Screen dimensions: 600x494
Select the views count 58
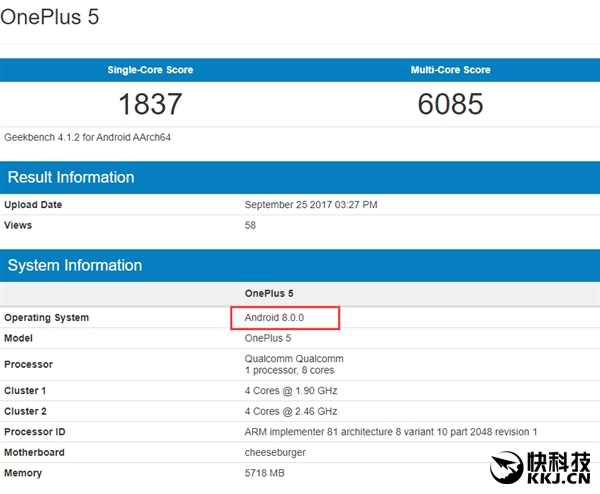click(250, 225)
